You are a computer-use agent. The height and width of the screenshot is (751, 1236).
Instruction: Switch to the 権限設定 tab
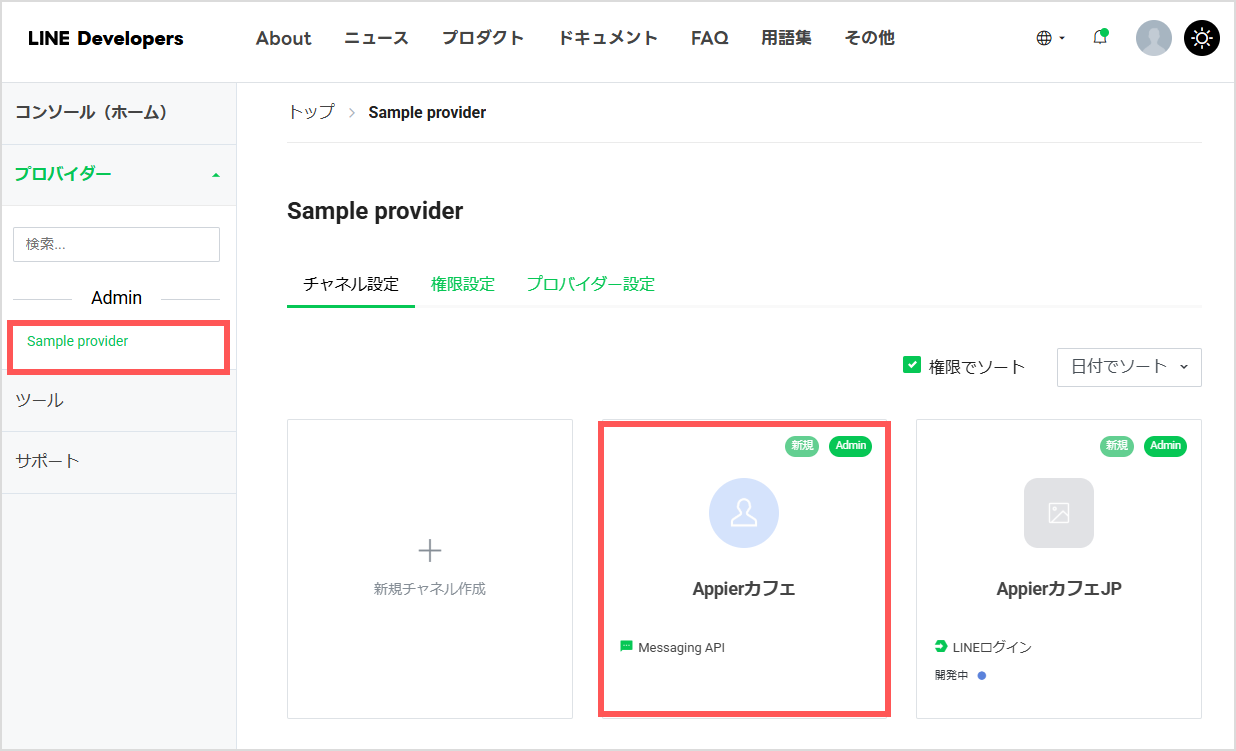463,284
